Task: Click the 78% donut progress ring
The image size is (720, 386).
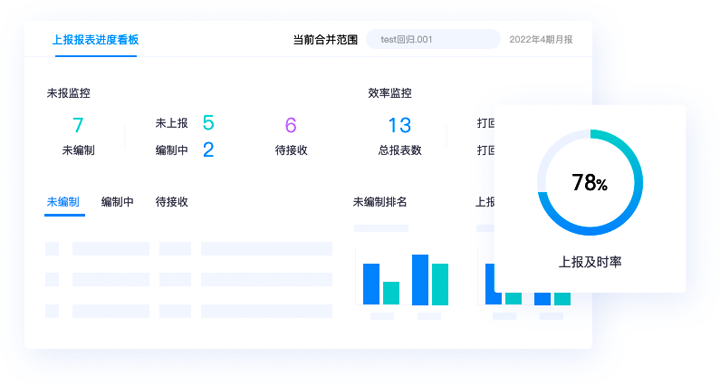Action: coord(590,182)
